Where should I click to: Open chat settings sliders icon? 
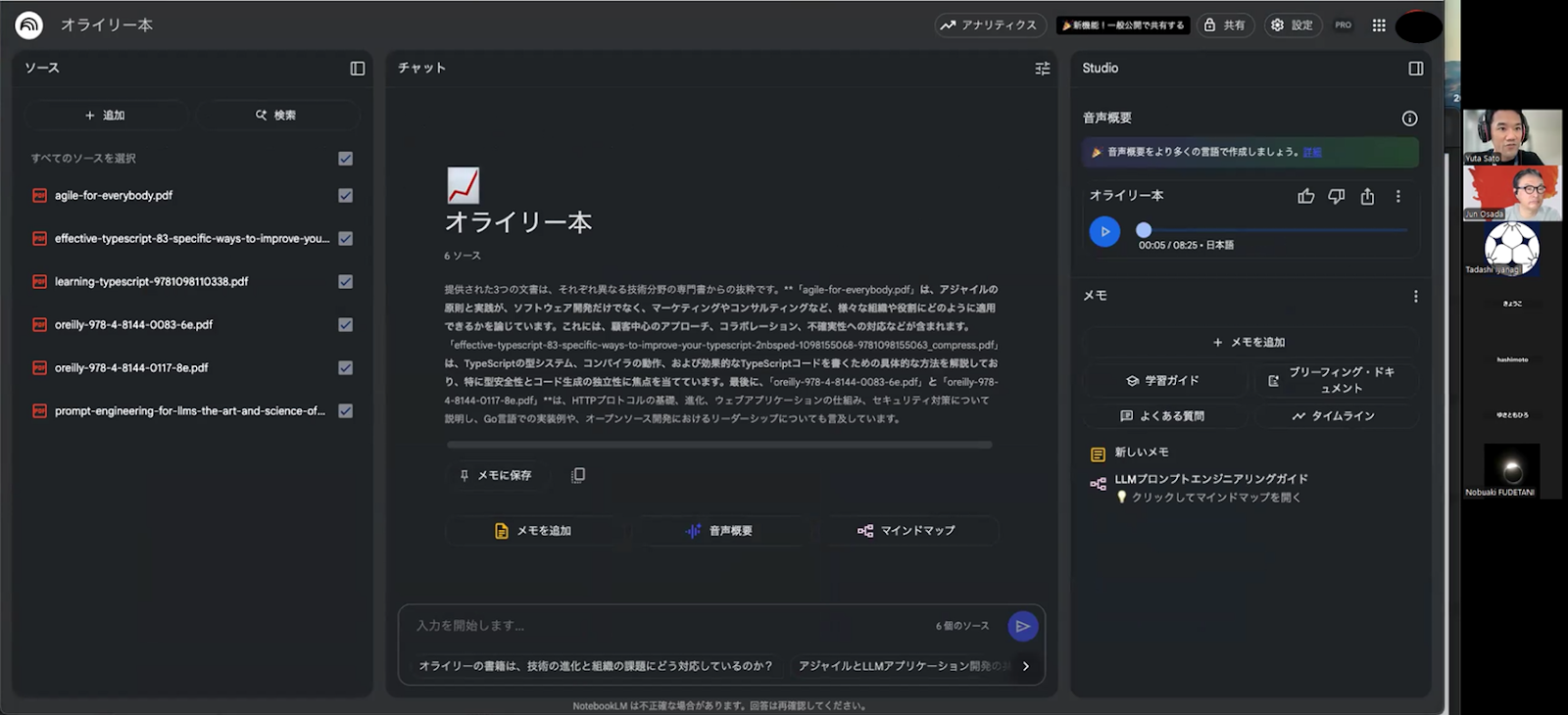(x=1043, y=69)
